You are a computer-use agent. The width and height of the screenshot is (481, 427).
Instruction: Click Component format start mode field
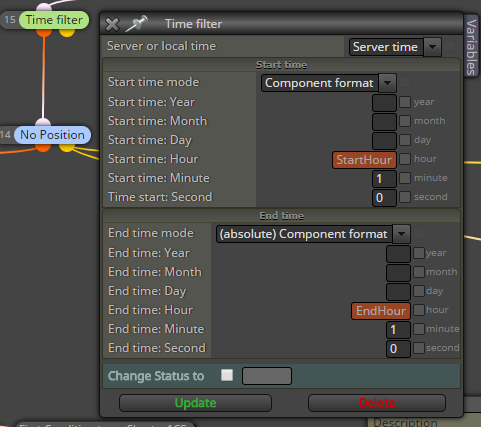tap(320, 83)
